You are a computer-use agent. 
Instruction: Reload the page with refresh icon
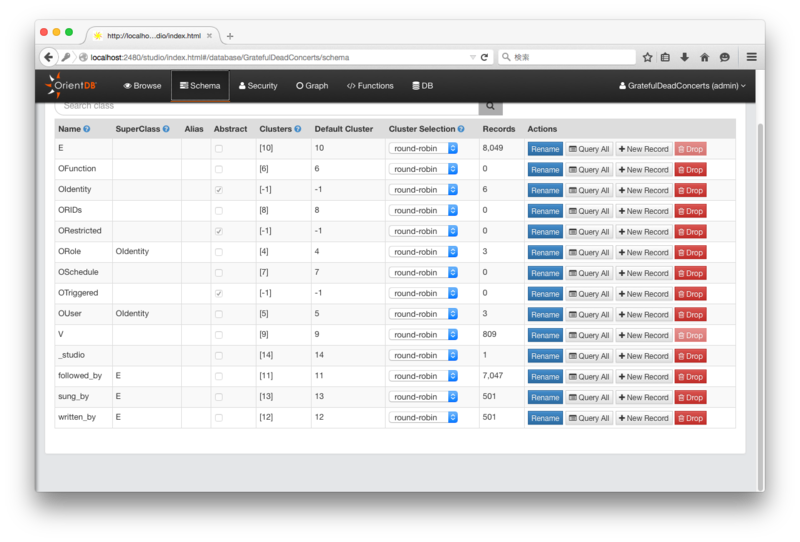coord(484,57)
